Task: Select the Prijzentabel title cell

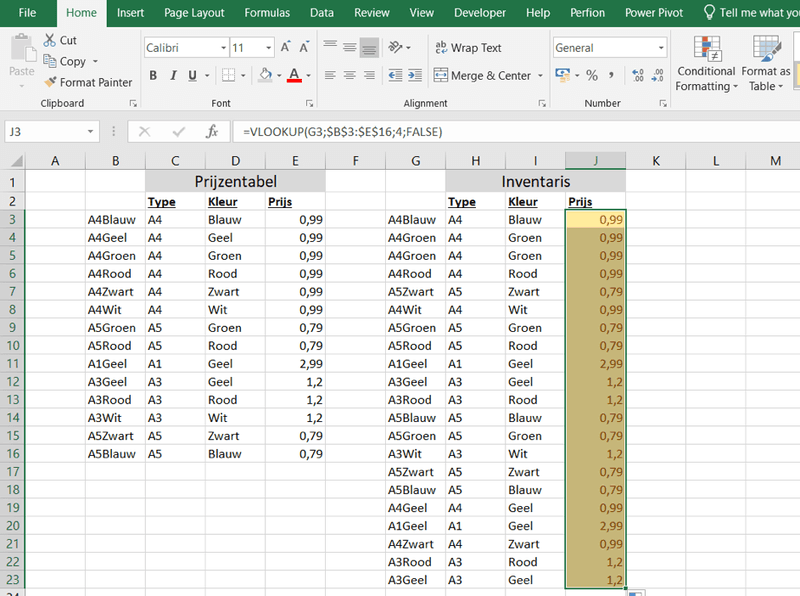Action: [235, 182]
